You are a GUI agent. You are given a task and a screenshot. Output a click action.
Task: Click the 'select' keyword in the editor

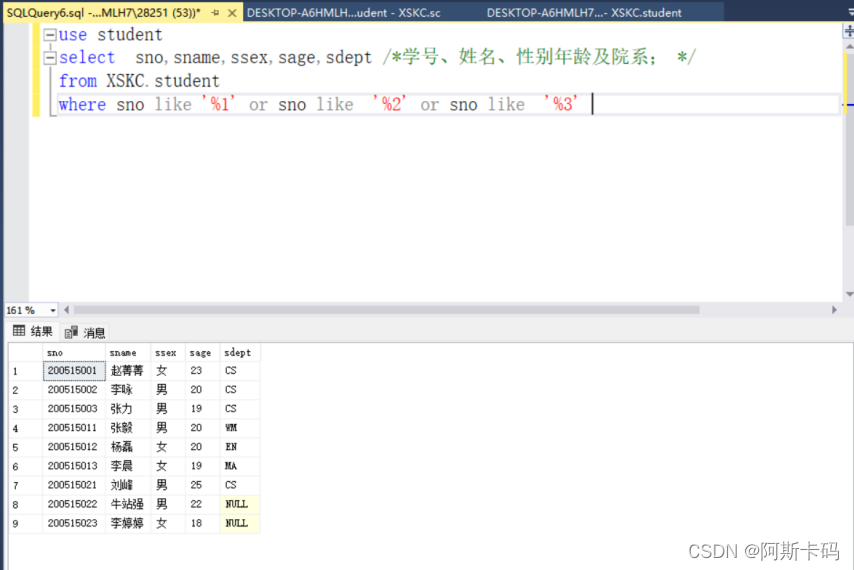(x=87, y=58)
